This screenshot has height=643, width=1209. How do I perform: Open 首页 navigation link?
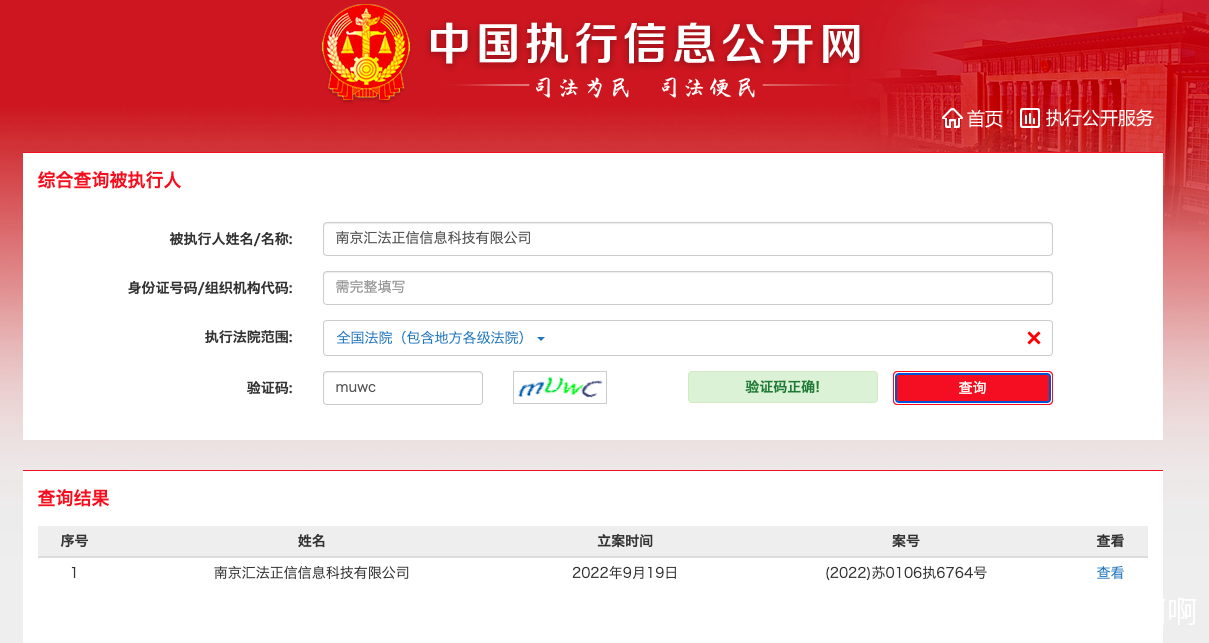[x=985, y=118]
